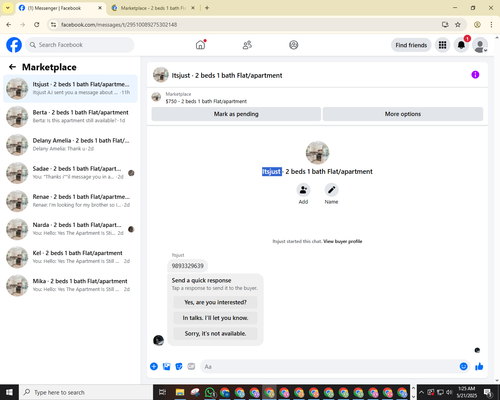Open the Groups icon in top navigation
The width and height of the screenshot is (500, 400).
tap(294, 45)
